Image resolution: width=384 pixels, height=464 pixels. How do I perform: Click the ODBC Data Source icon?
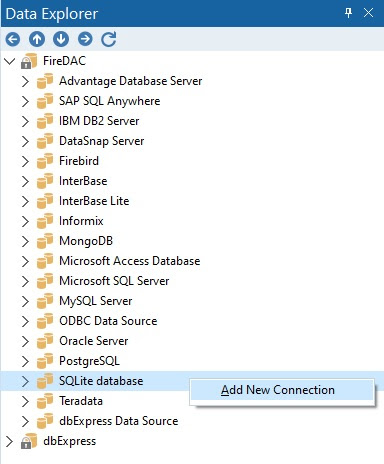coord(45,321)
